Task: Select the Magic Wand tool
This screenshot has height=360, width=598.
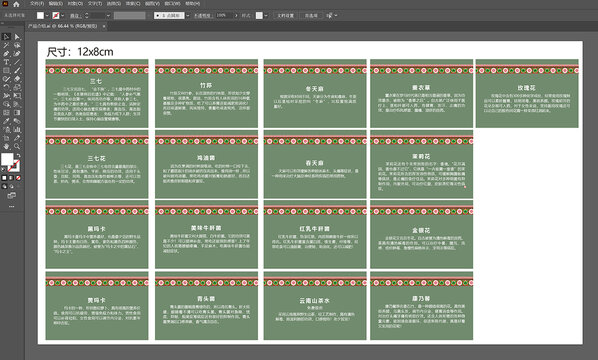Action: [x=6, y=45]
